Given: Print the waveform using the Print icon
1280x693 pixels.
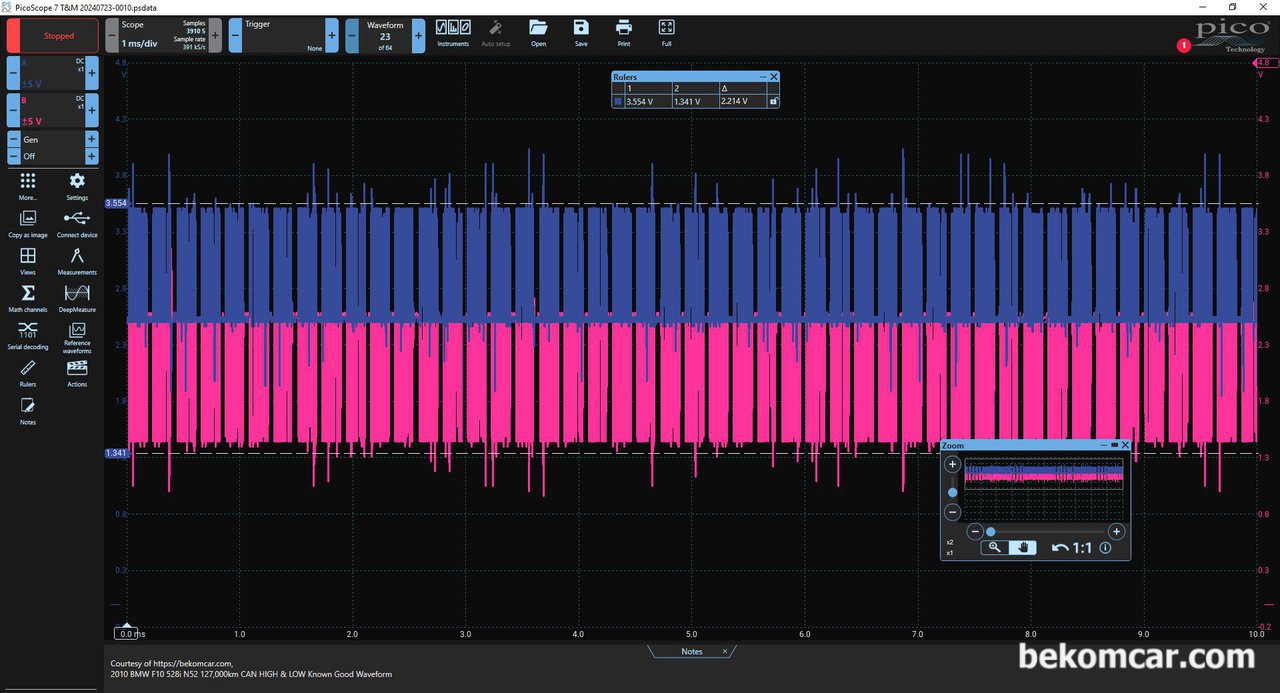Looking at the screenshot, I should pyautogui.click(x=624, y=33).
